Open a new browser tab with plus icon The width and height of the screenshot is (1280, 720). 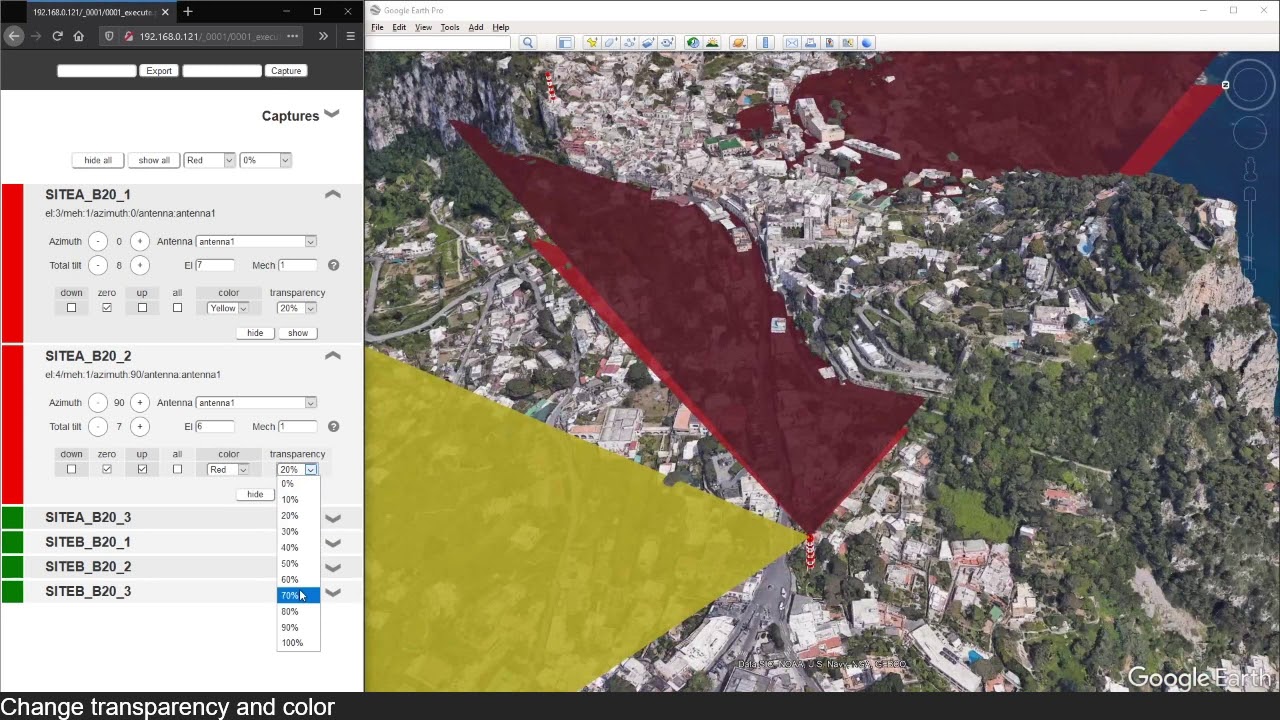coord(187,12)
